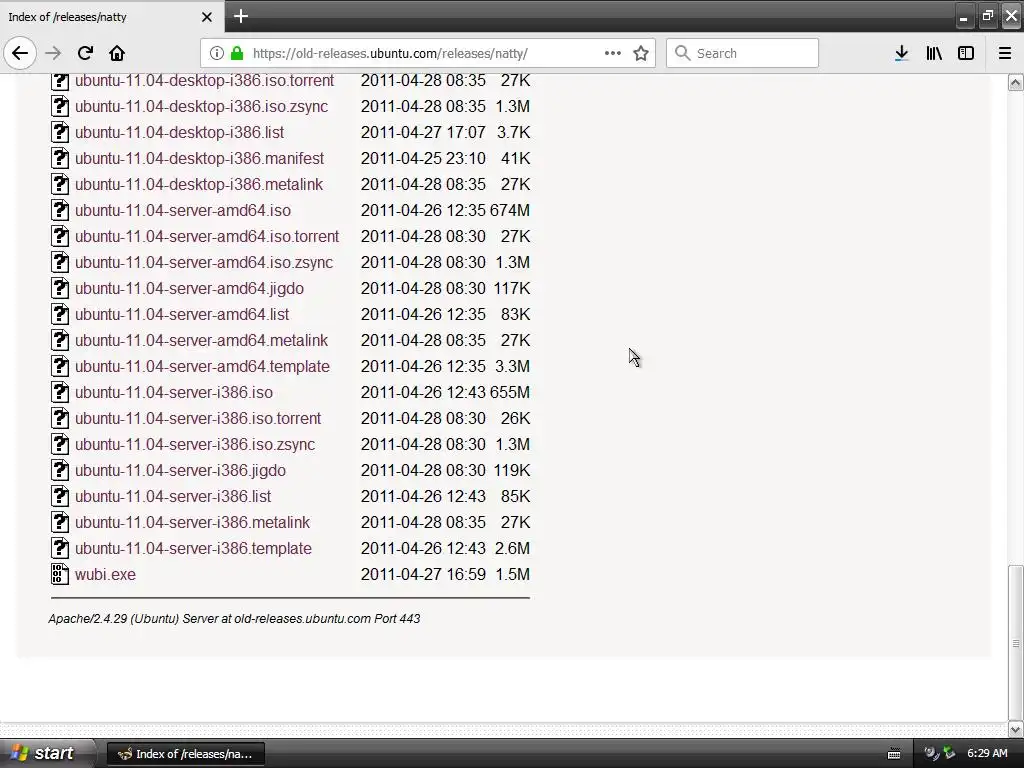Open ubuntu-11.04-server-i386.list link

tap(172, 496)
